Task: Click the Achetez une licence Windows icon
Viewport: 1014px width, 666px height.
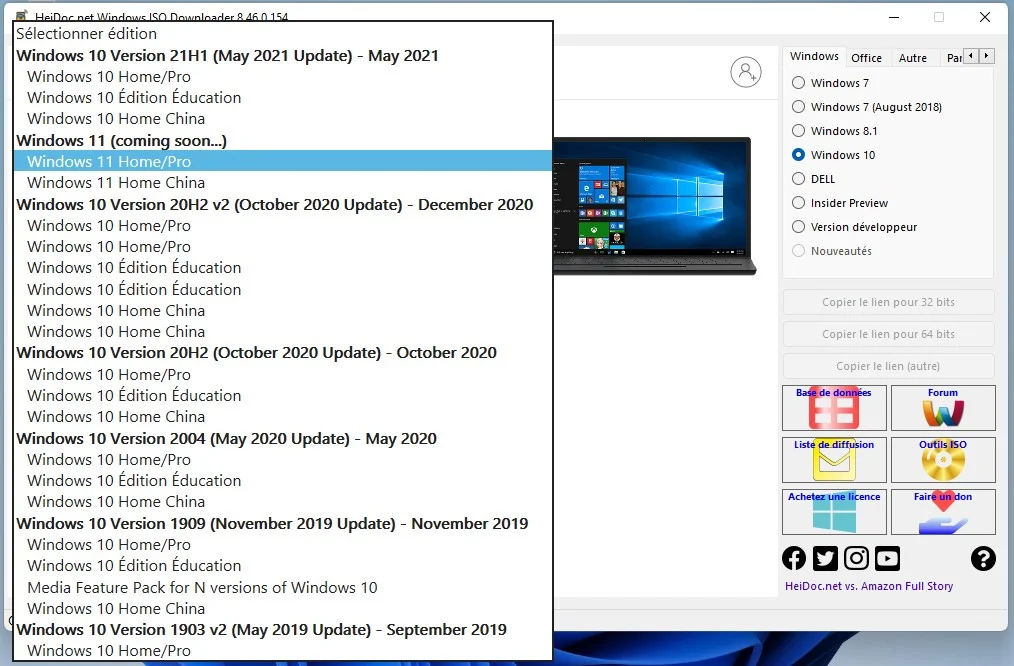Action: 834,511
